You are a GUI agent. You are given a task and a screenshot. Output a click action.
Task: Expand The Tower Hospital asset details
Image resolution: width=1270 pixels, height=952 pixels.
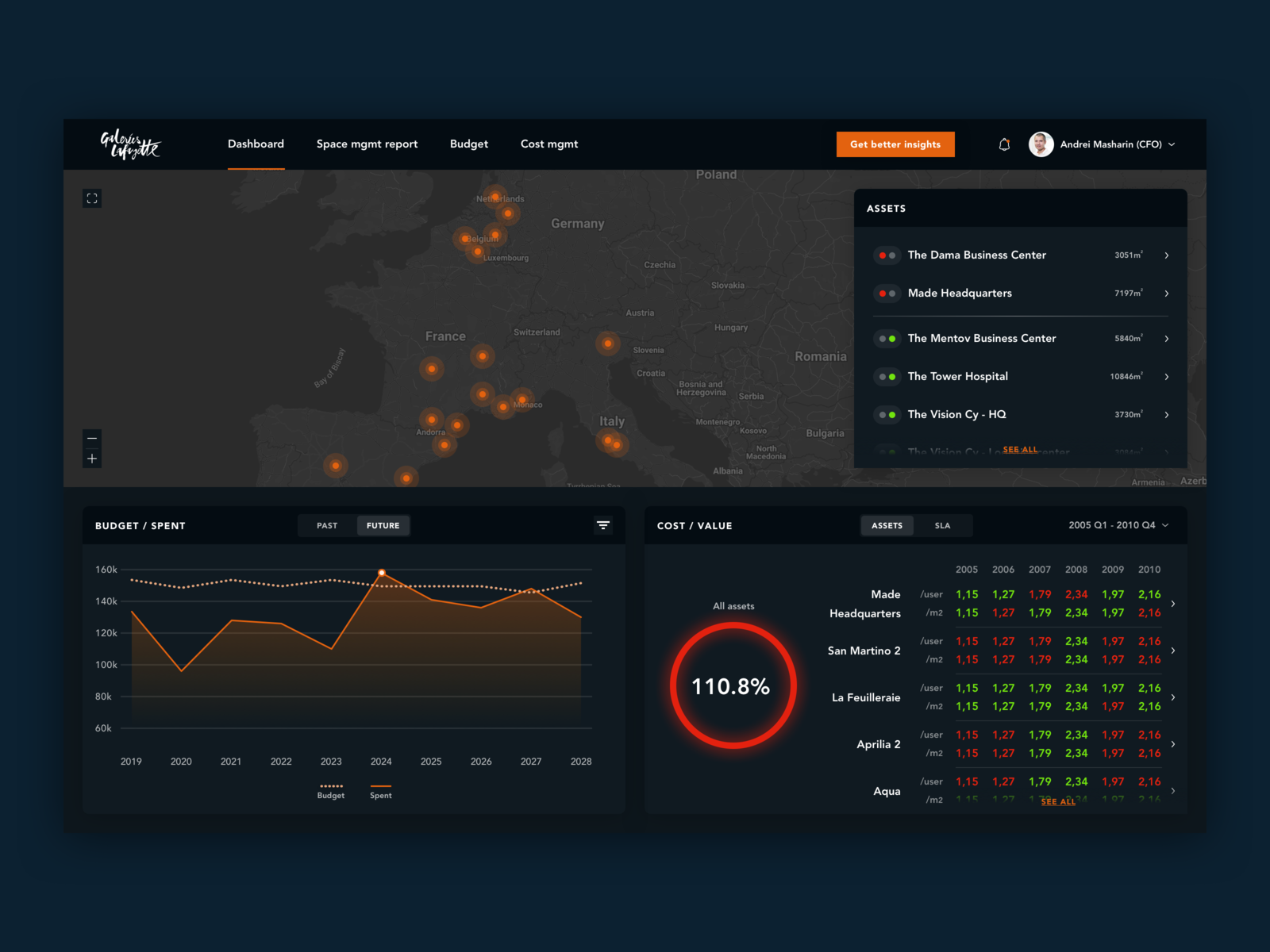point(1166,376)
